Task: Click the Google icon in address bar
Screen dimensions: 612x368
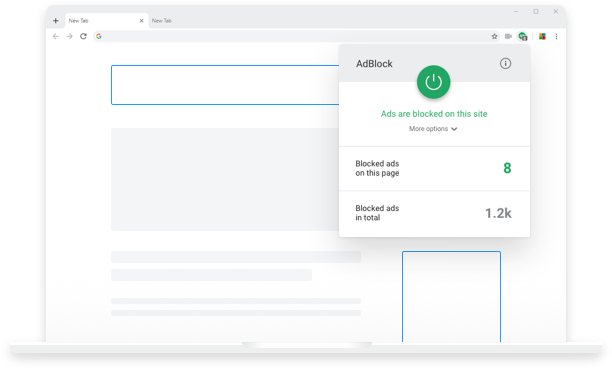Action: point(99,36)
